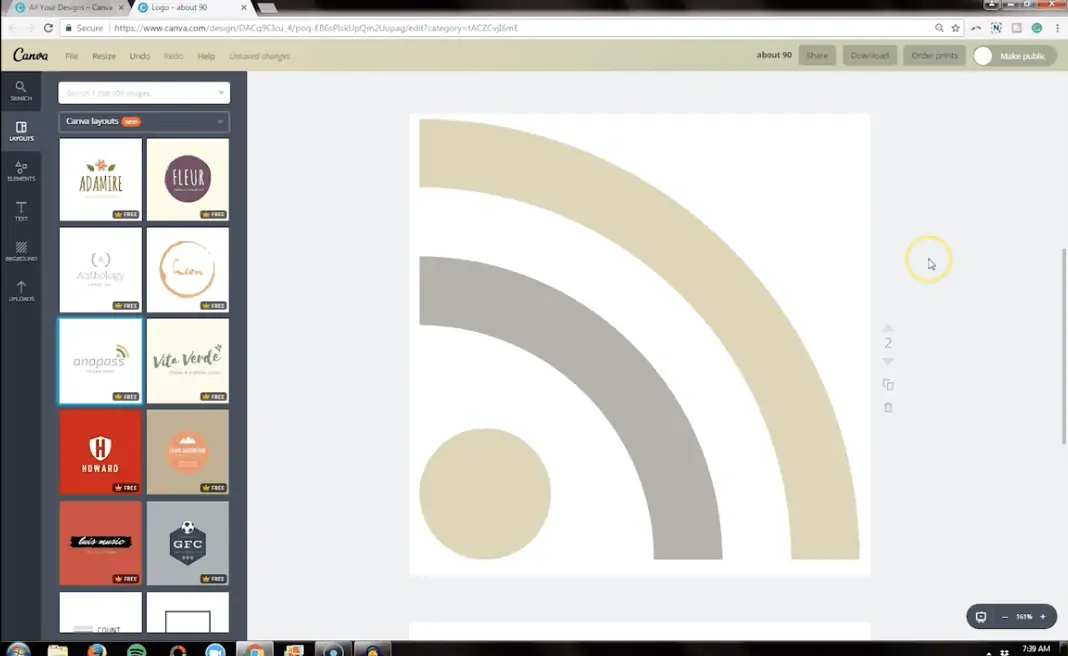The width and height of the screenshot is (1068, 656).
Task: Click the taskbar clock showing 7:39 AM
Action: click(1035, 649)
